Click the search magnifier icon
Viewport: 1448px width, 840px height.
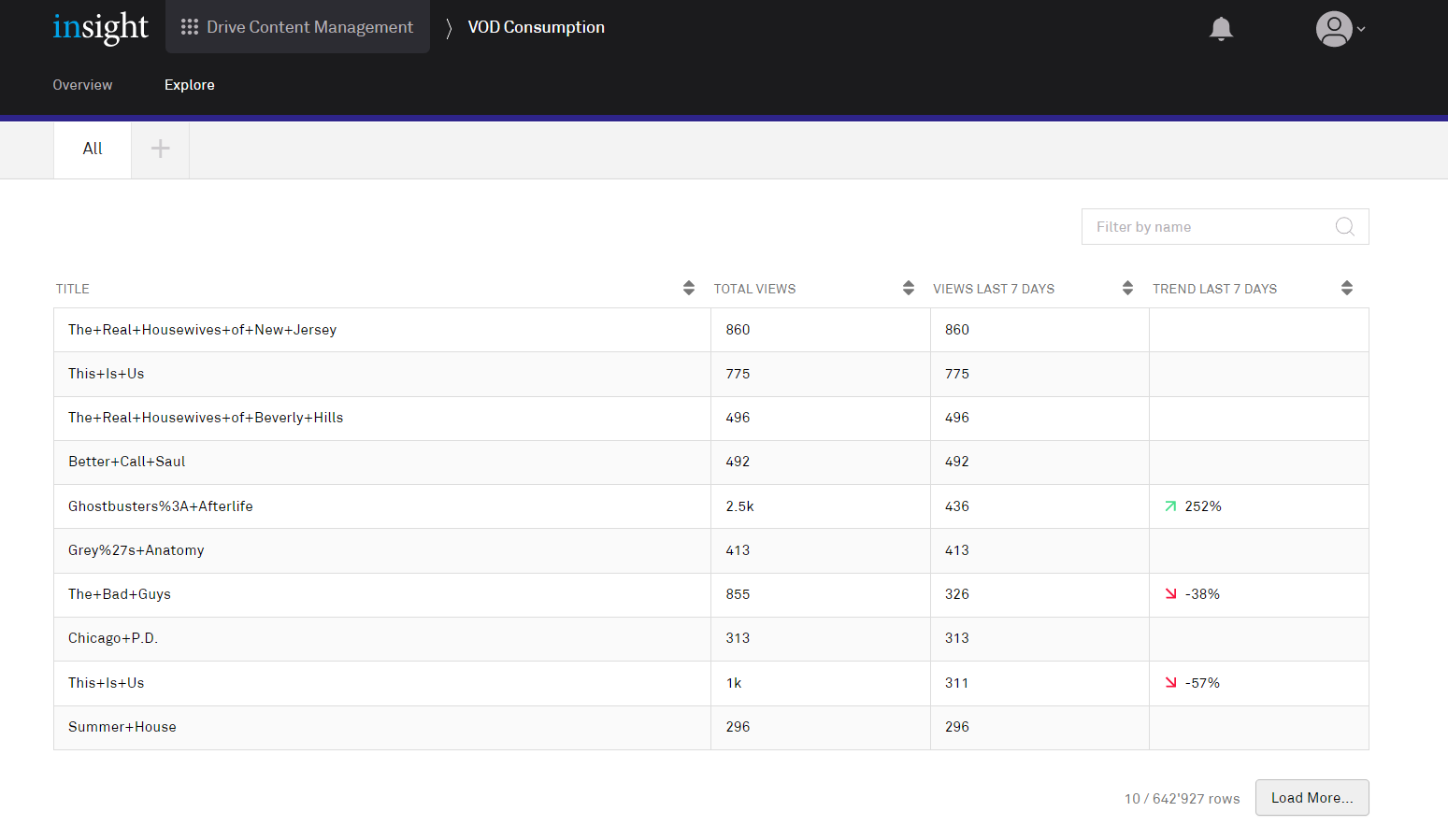pos(1344,227)
